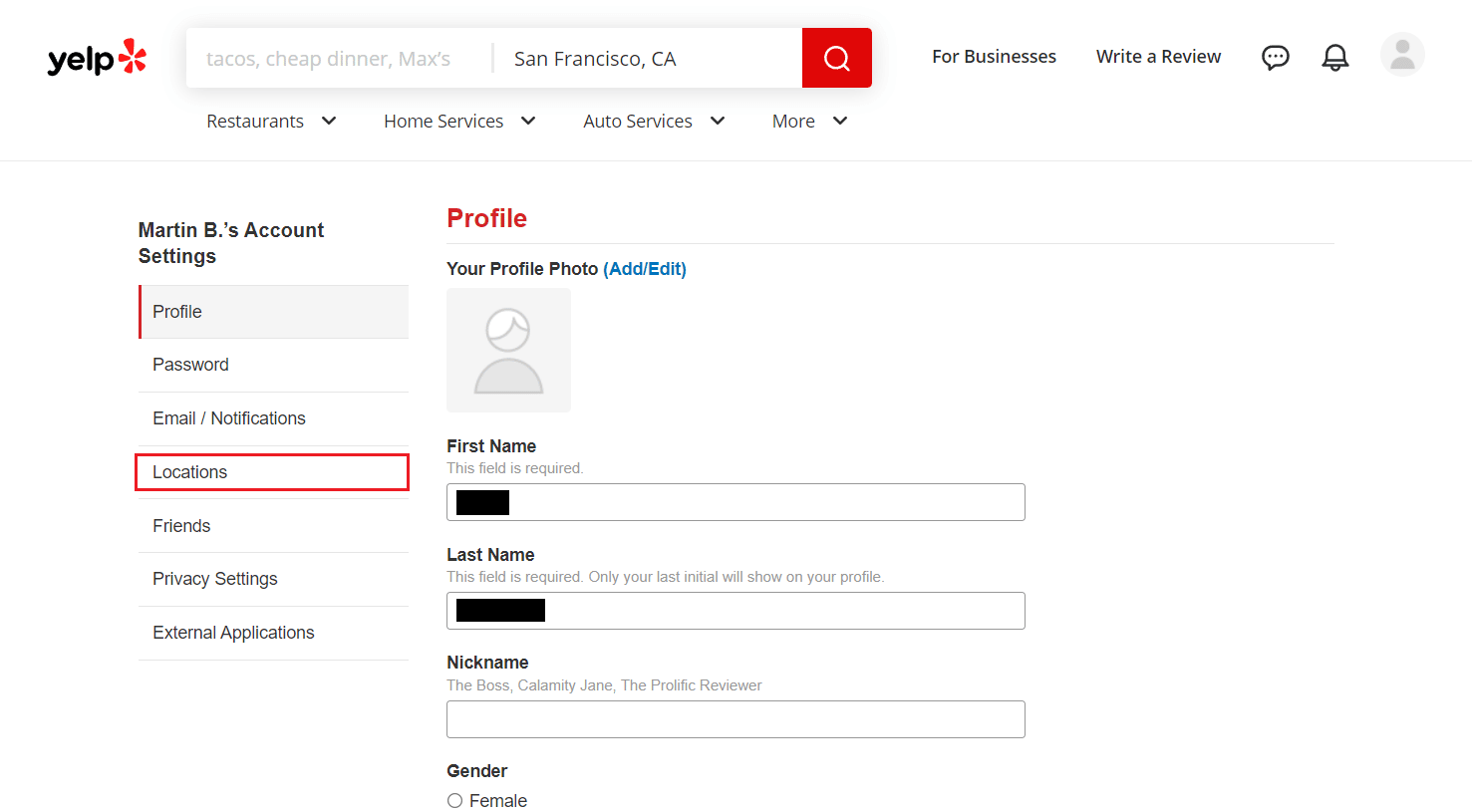Screen dimensions: 1472x812
Task: Open the messages speech bubble icon
Action: click(1276, 57)
